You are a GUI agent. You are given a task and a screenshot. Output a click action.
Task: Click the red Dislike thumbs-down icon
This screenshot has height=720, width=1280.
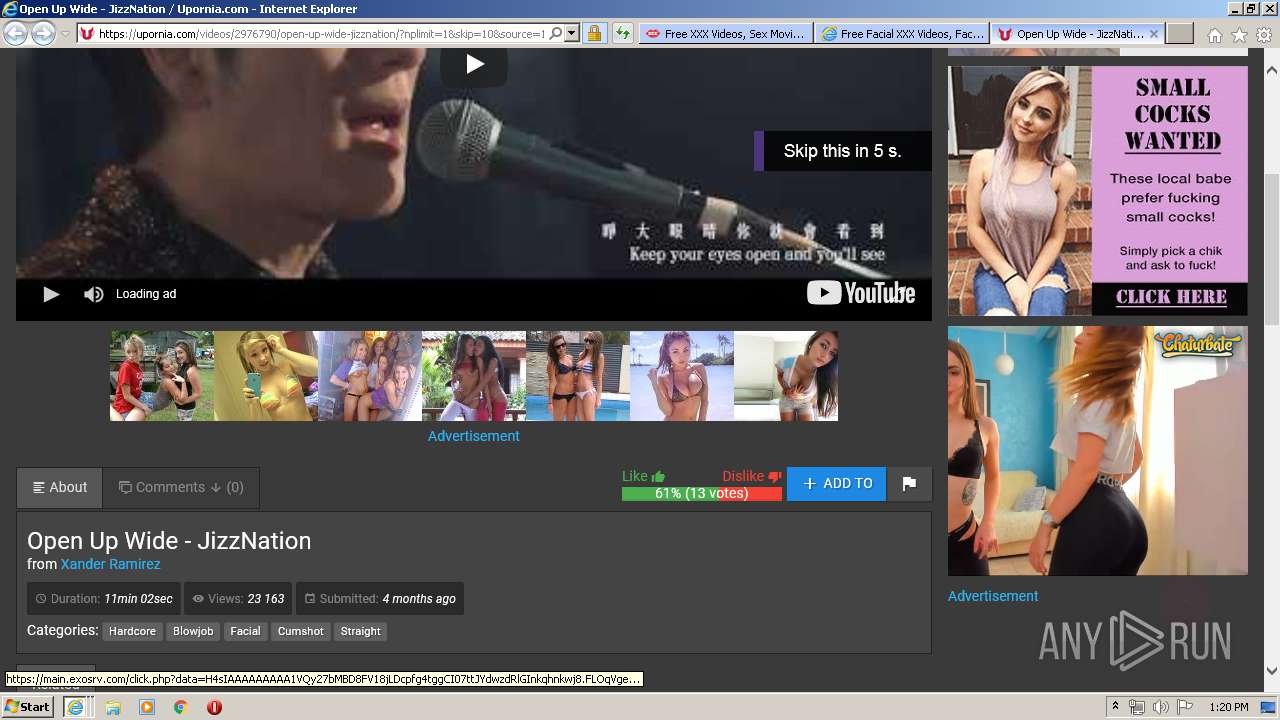[774, 476]
